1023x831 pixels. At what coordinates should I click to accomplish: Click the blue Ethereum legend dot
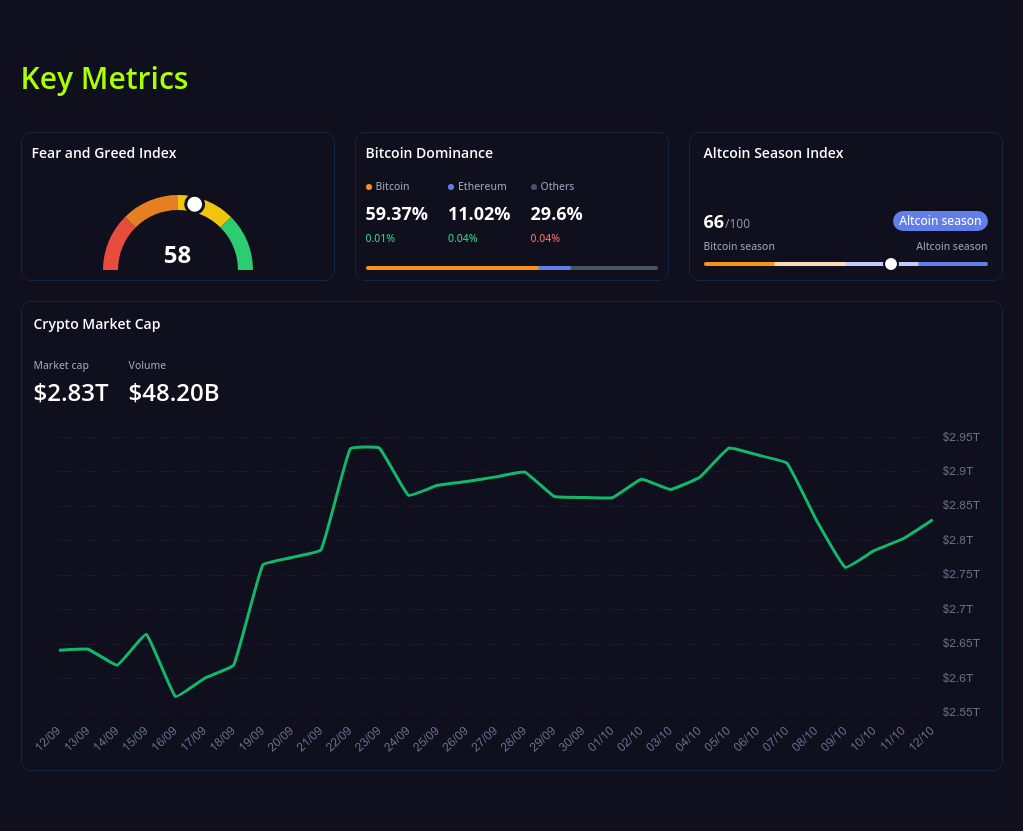pos(451,187)
